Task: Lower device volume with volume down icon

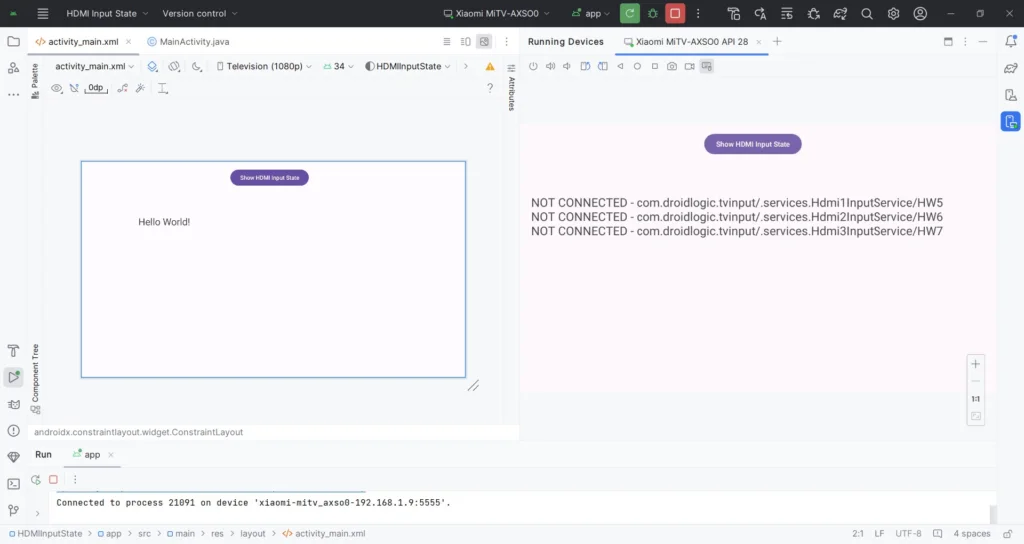Action: pos(567,66)
